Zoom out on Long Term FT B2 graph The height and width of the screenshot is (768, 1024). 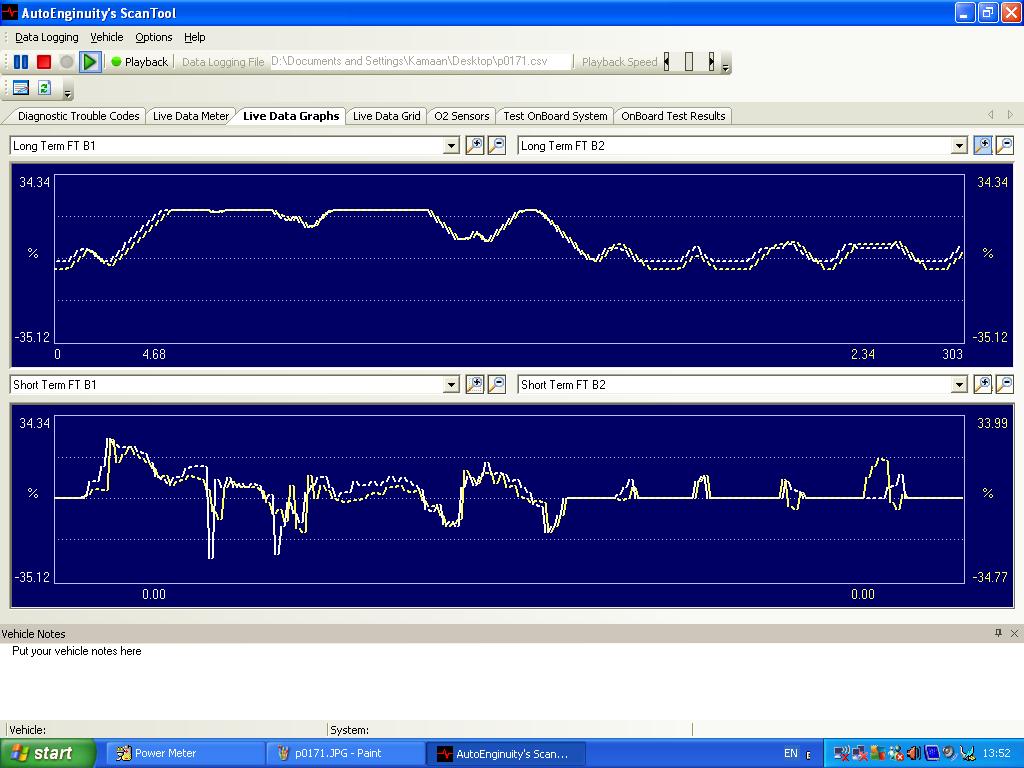tap(1004, 146)
